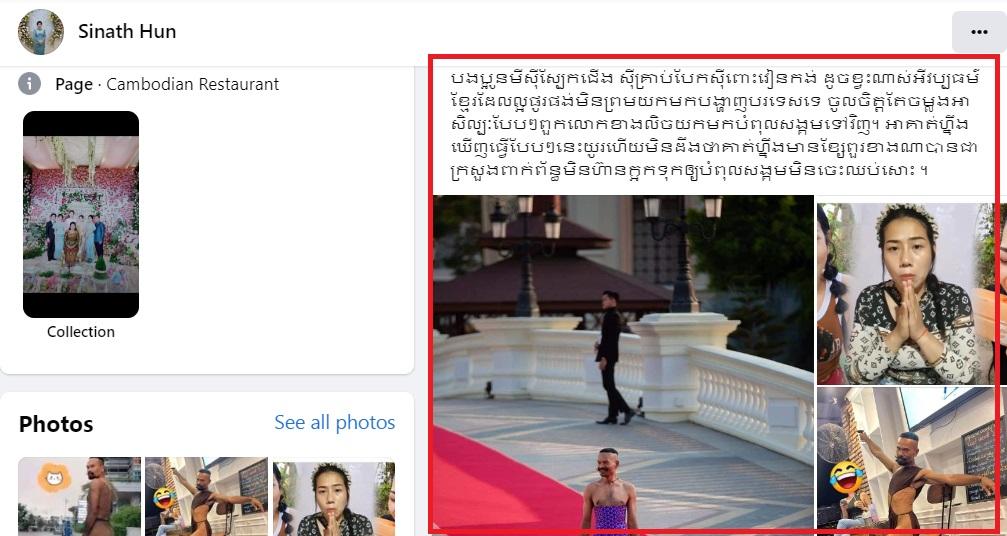Open the shirtless man photo thumbnail
The width and height of the screenshot is (1007, 536).
tap(80, 496)
